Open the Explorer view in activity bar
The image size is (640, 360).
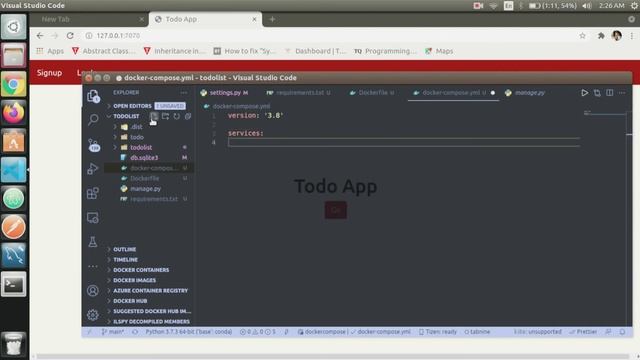pos(93,96)
